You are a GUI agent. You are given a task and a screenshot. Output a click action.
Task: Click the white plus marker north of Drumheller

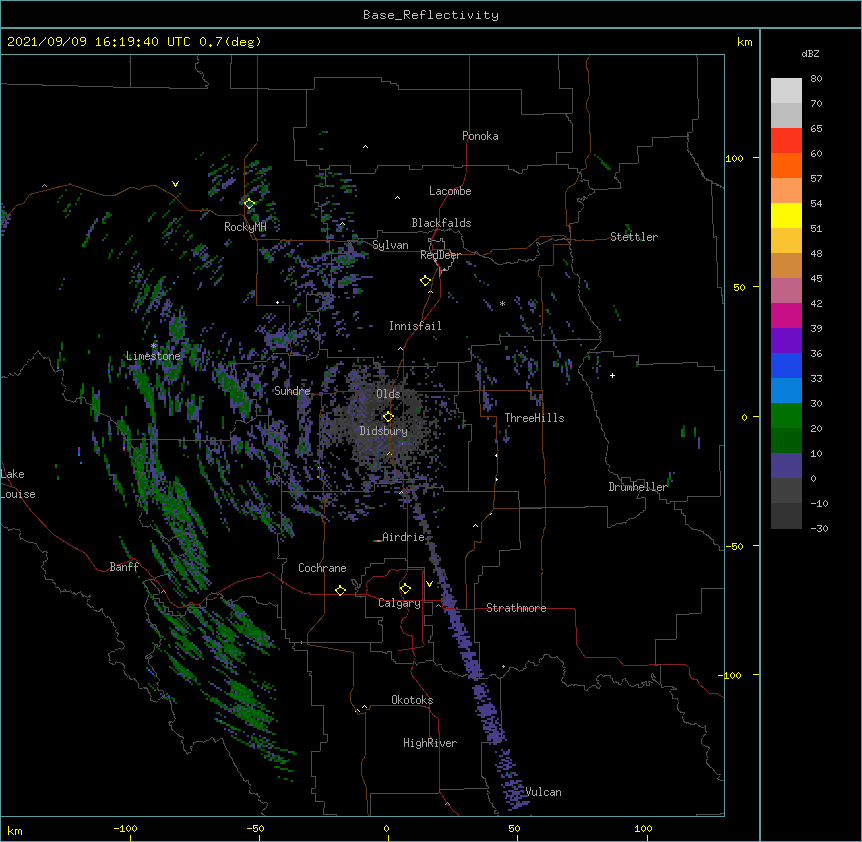coord(612,375)
